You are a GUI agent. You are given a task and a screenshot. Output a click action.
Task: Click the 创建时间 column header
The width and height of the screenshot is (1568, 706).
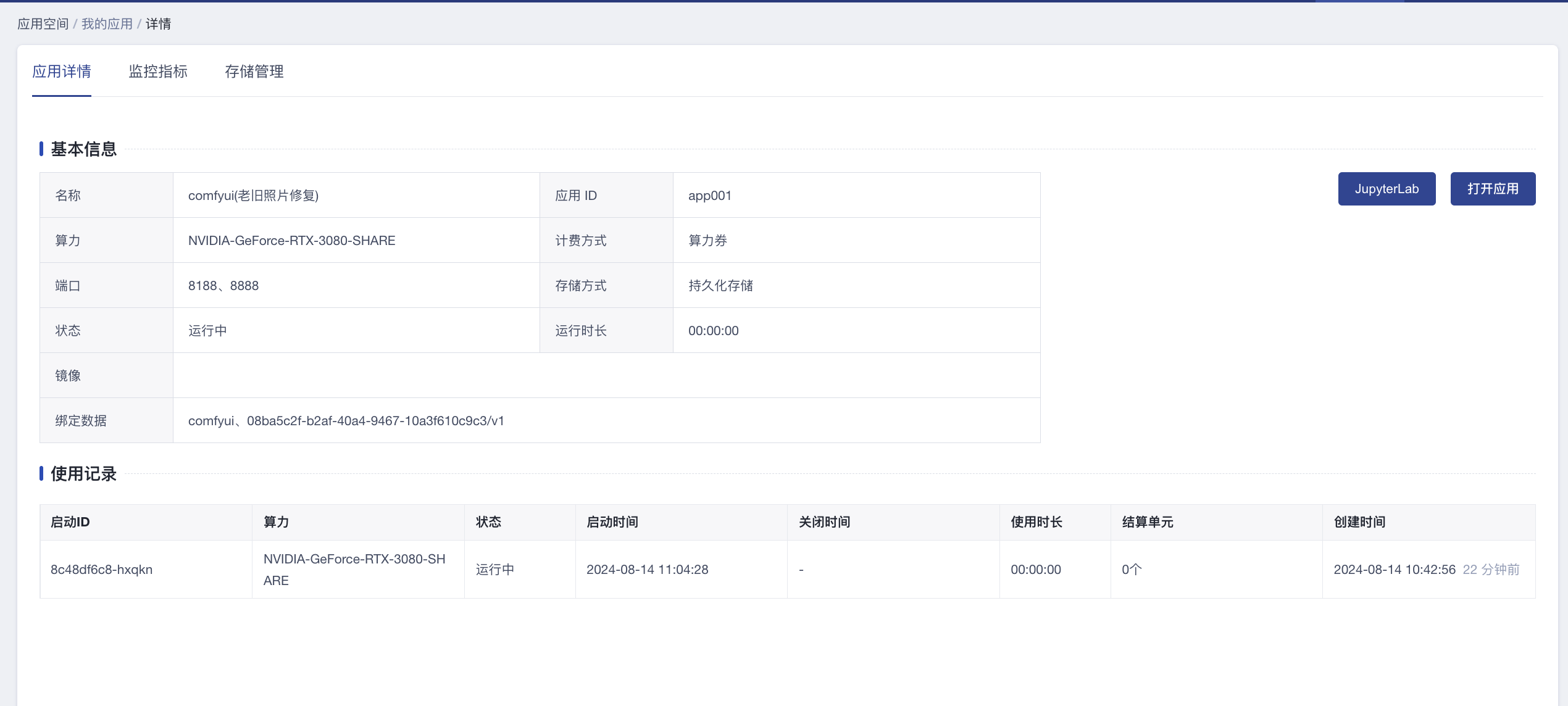(x=1359, y=522)
